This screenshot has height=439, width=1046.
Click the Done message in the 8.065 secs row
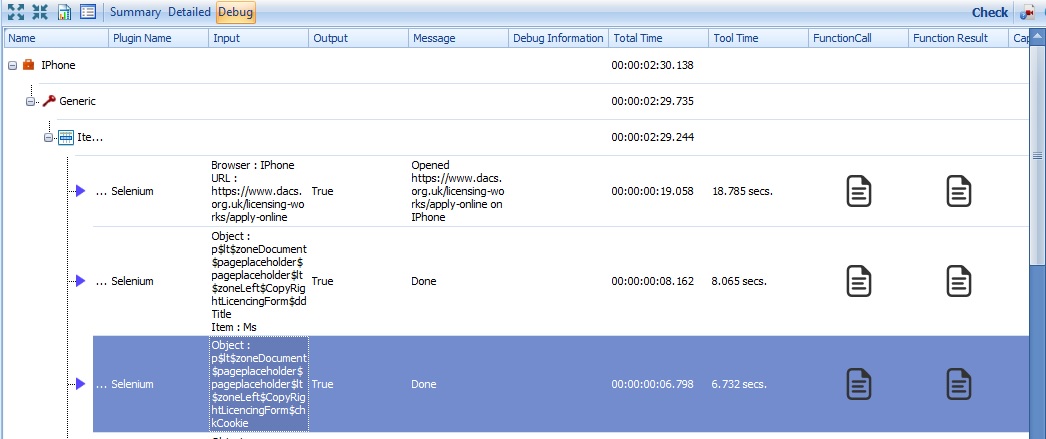tap(424, 281)
